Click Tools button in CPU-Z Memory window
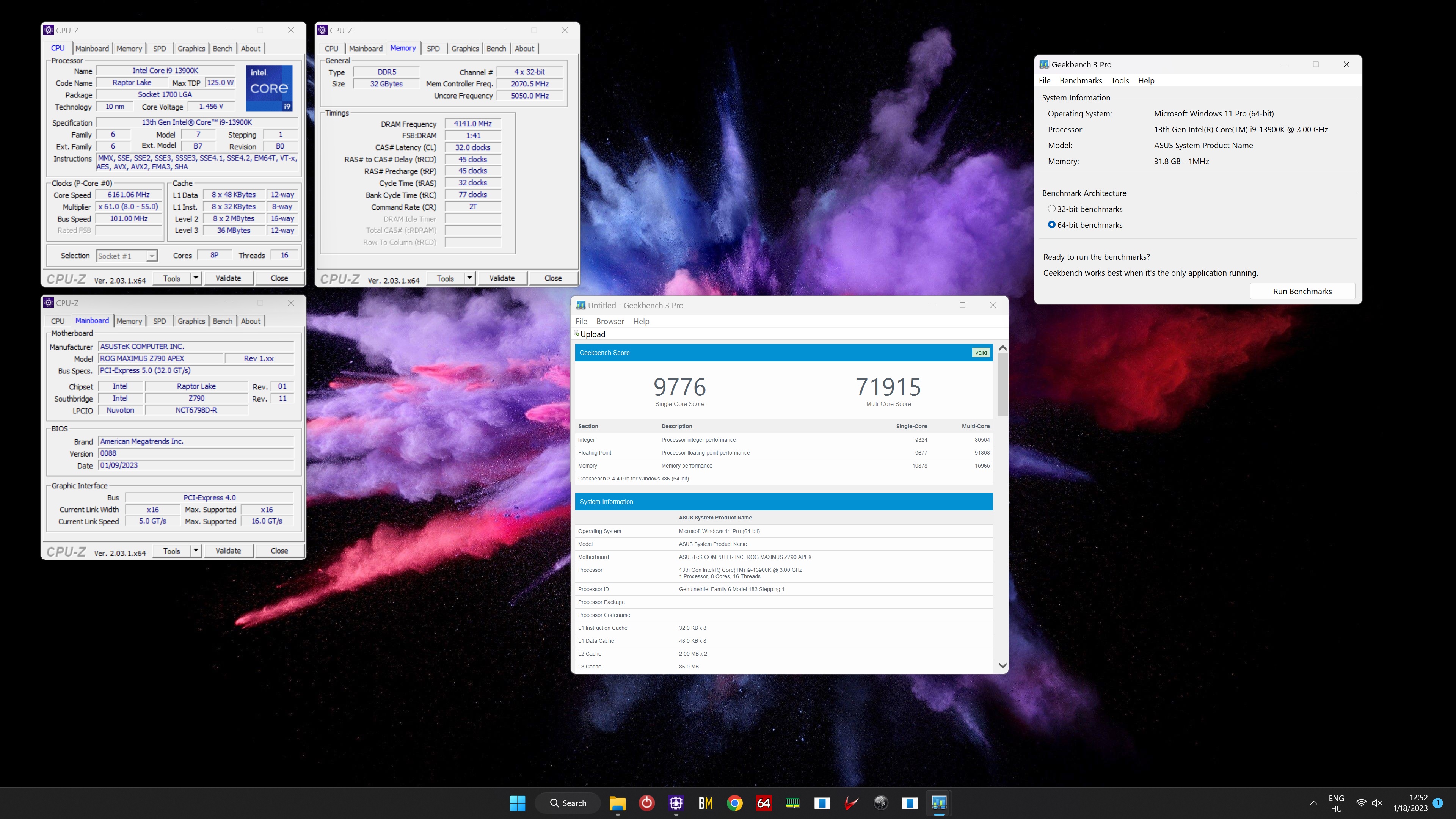Viewport: 1456px width, 819px height. pyautogui.click(x=445, y=278)
